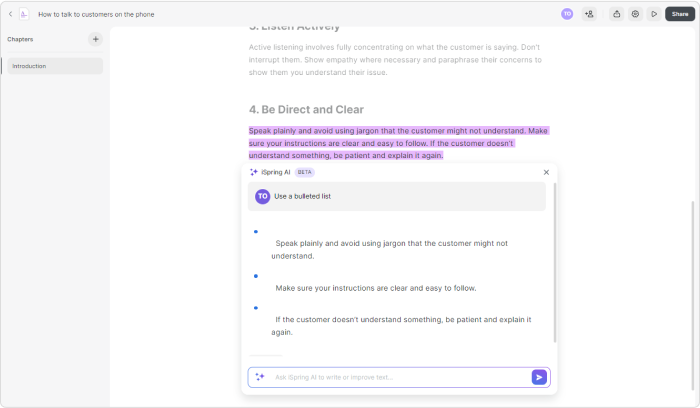This screenshot has height=408, width=700.
Task: Open the TO user avatar in header
Action: 567,14
